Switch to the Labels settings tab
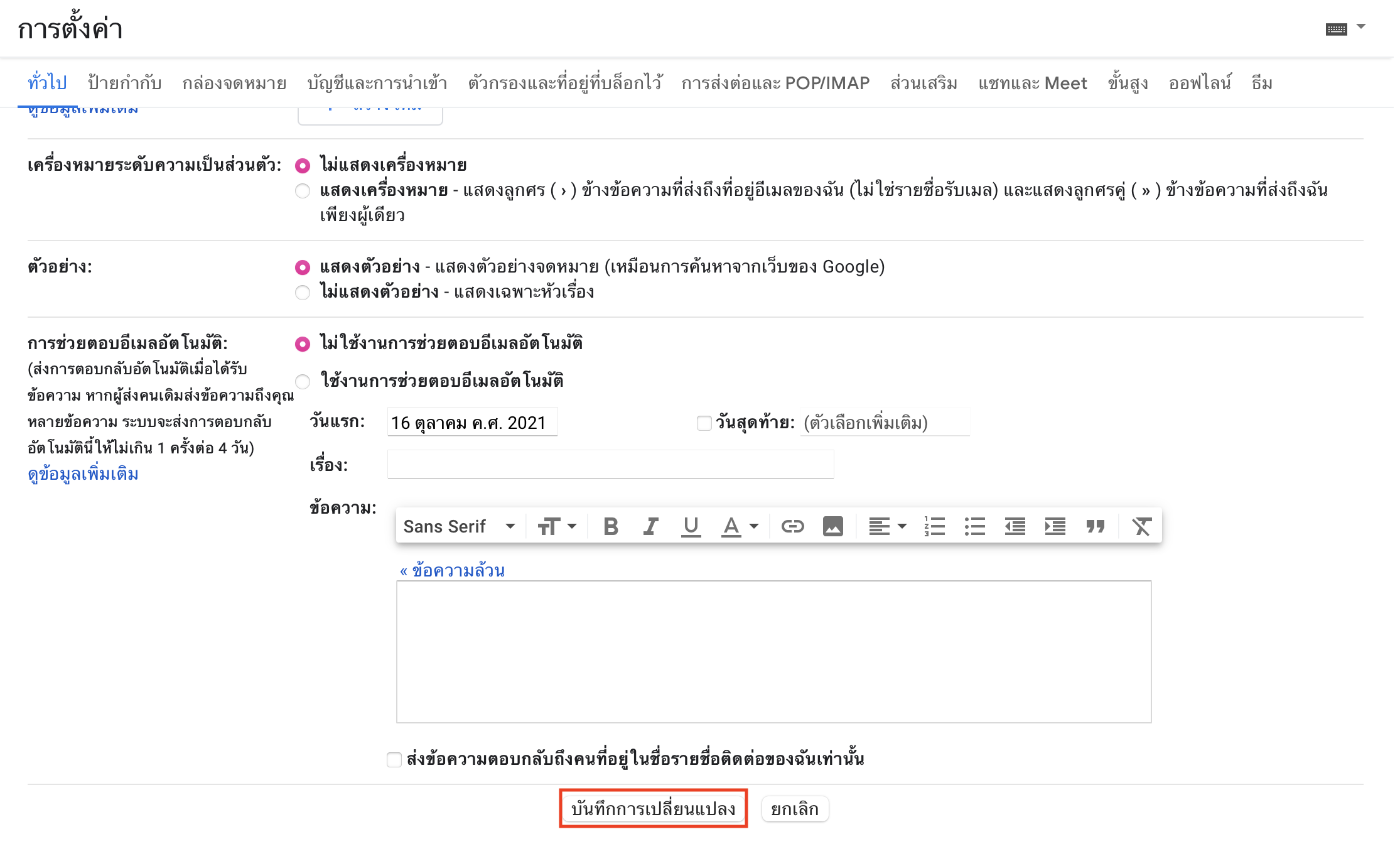Screen dimensions: 1400x844 (x=124, y=83)
